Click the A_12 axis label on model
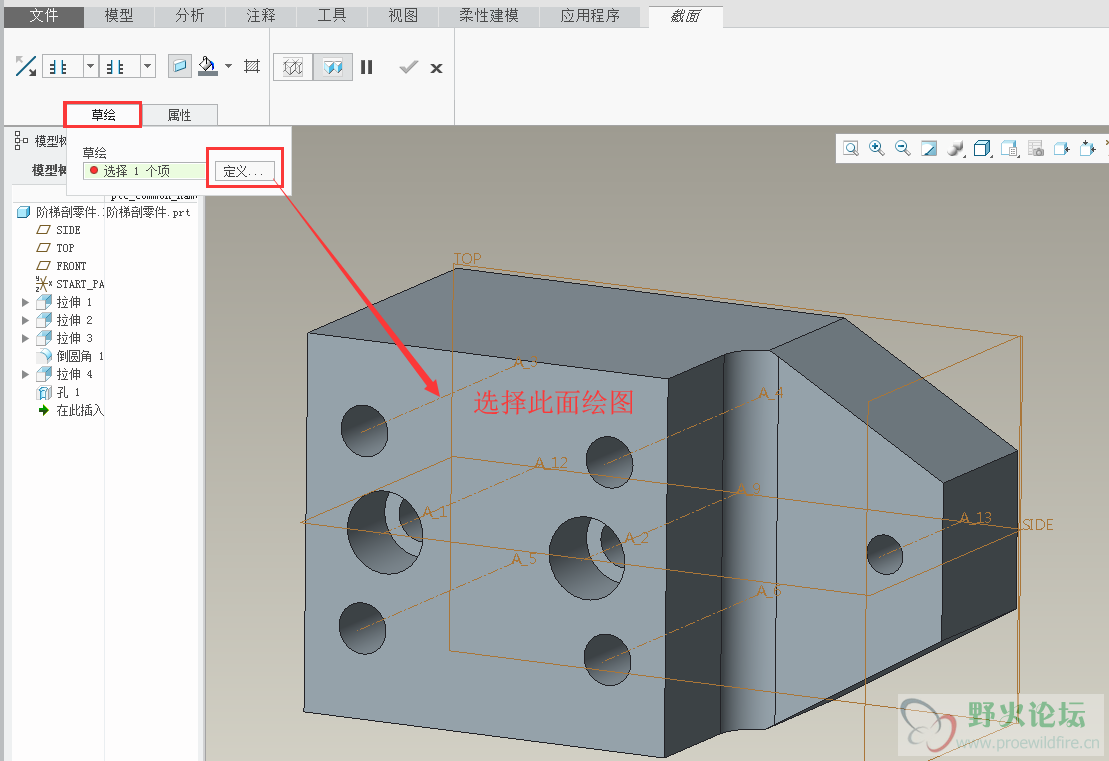The width and height of the screenshot is (1109, 761). (x=552, y=463)
